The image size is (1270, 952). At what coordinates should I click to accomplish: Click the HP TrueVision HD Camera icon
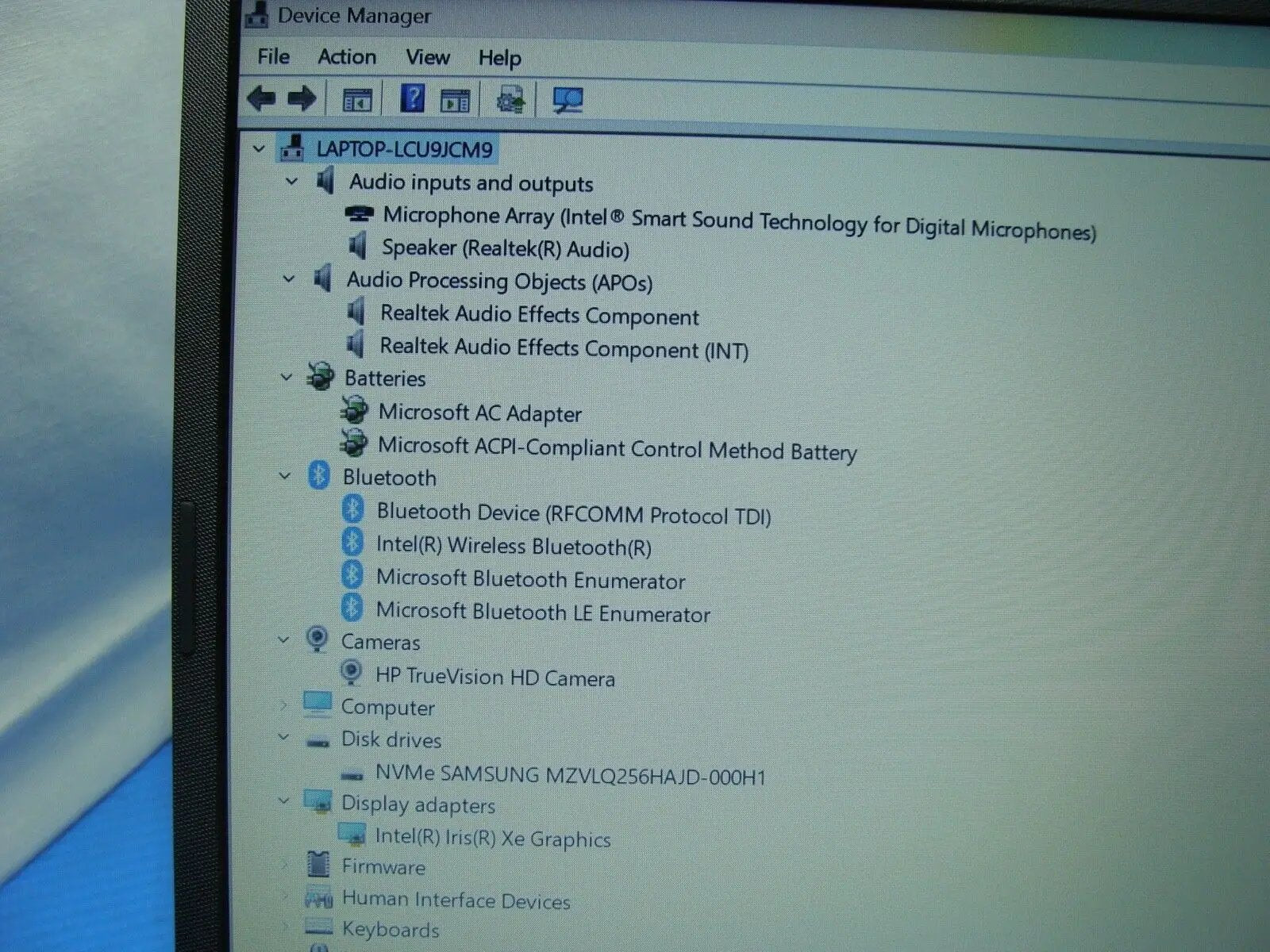tap(351, 674)
